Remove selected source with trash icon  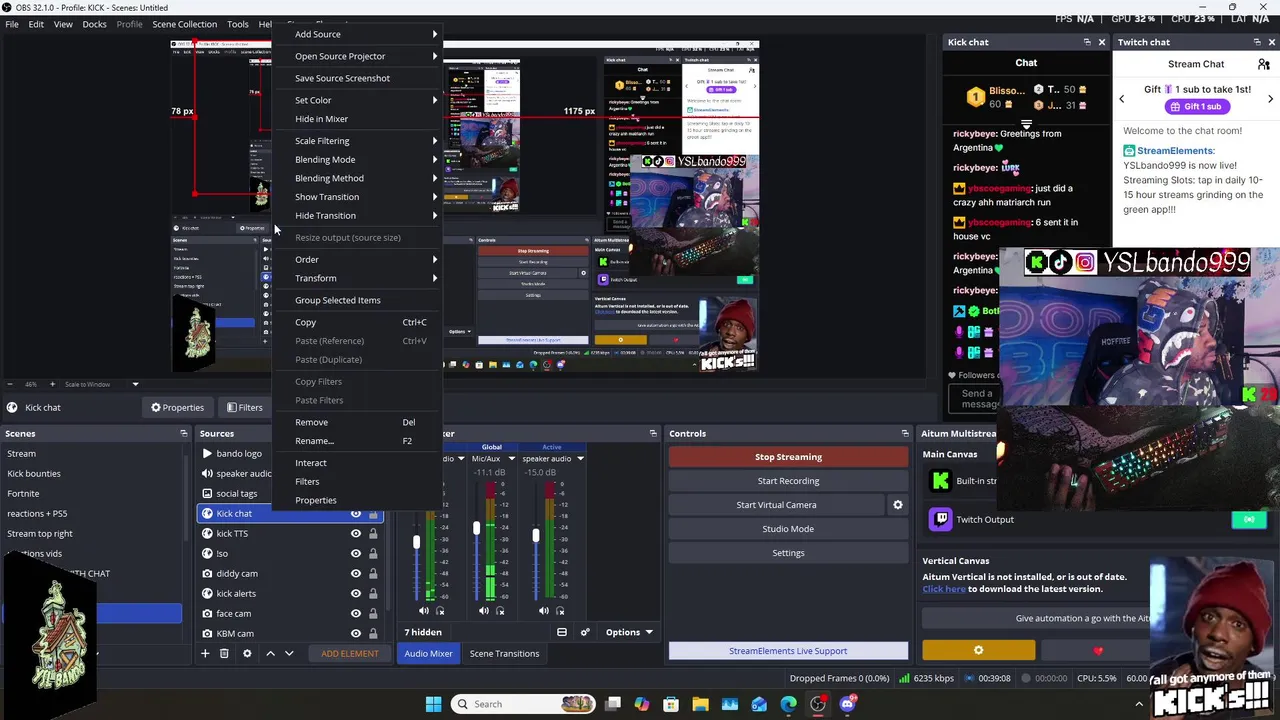[x=224, y=653]
